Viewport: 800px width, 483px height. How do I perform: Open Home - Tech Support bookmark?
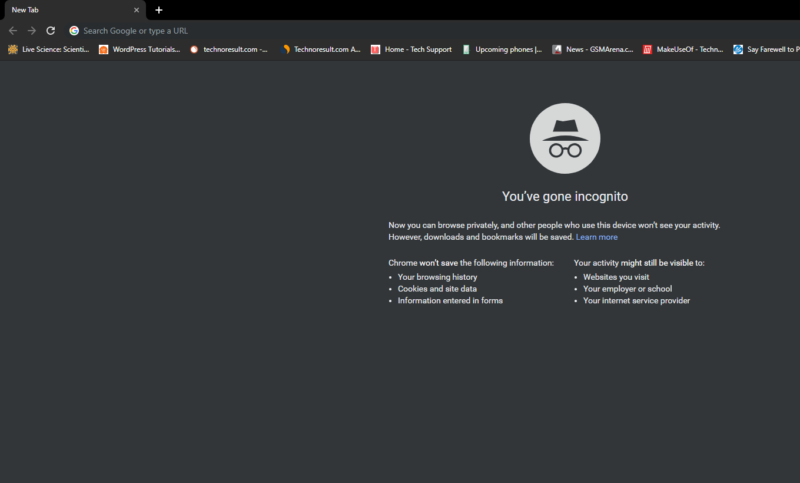(x=411, y=49)
